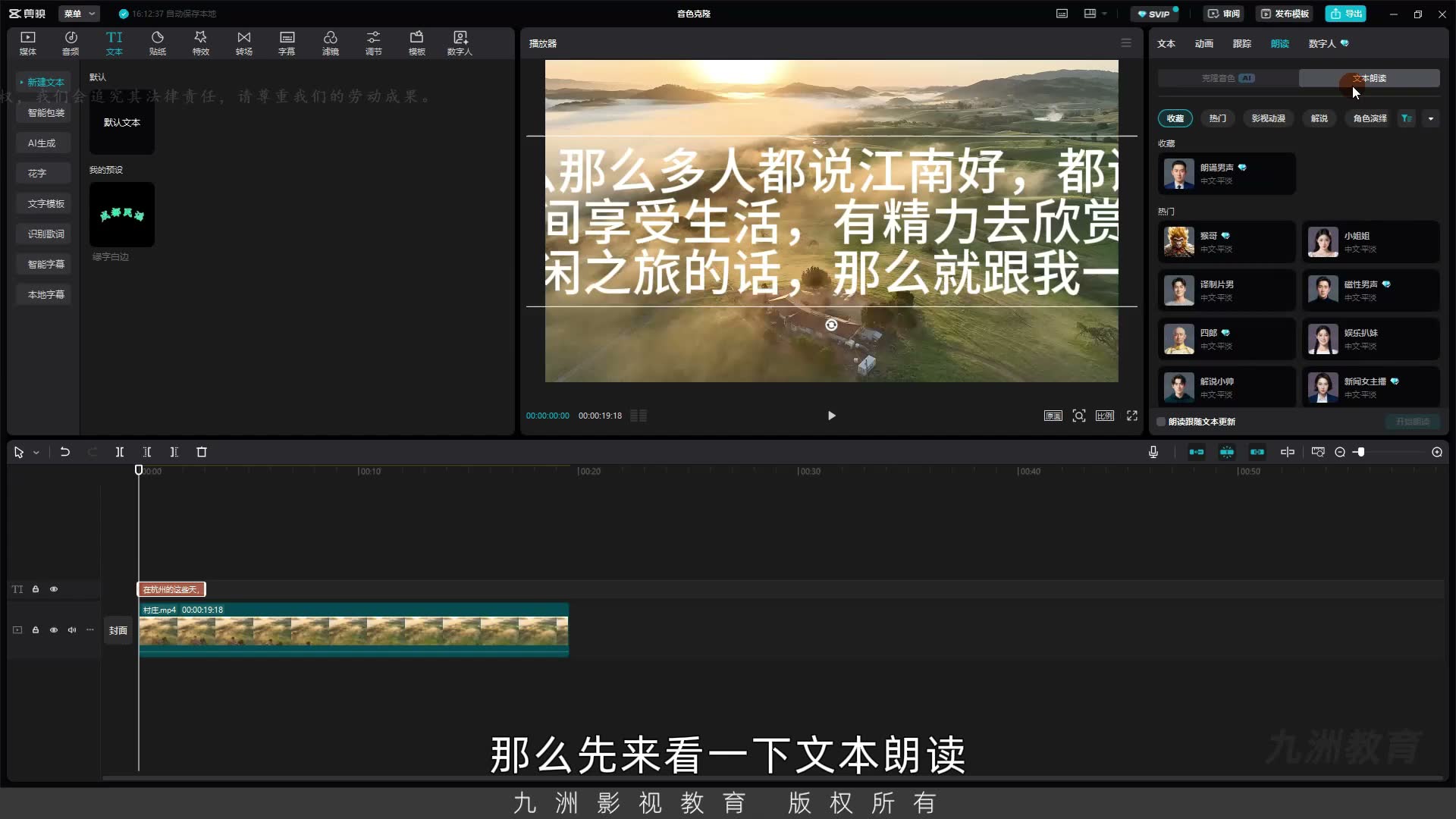Open the 转场 transitions panel
The image size is (1456, 819).
click(x=244, y=43)
